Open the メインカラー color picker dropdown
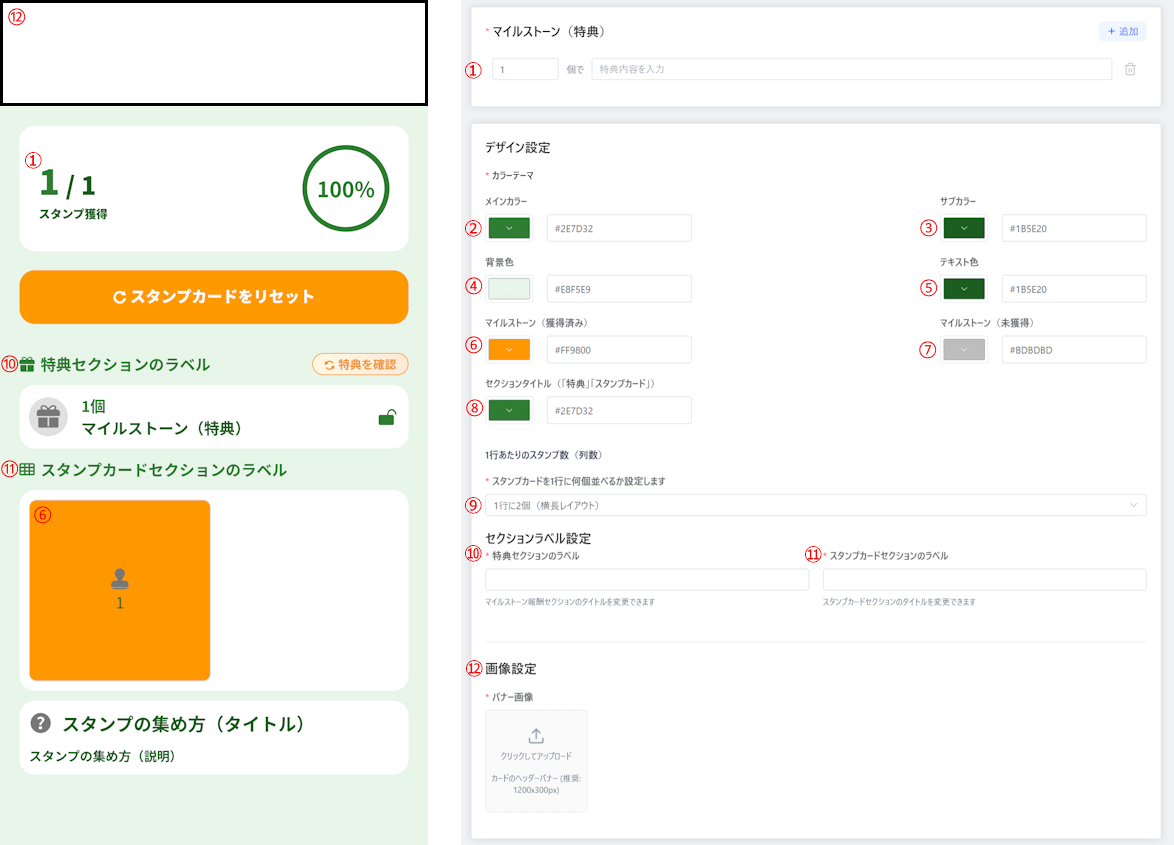 tap(510, 228)
